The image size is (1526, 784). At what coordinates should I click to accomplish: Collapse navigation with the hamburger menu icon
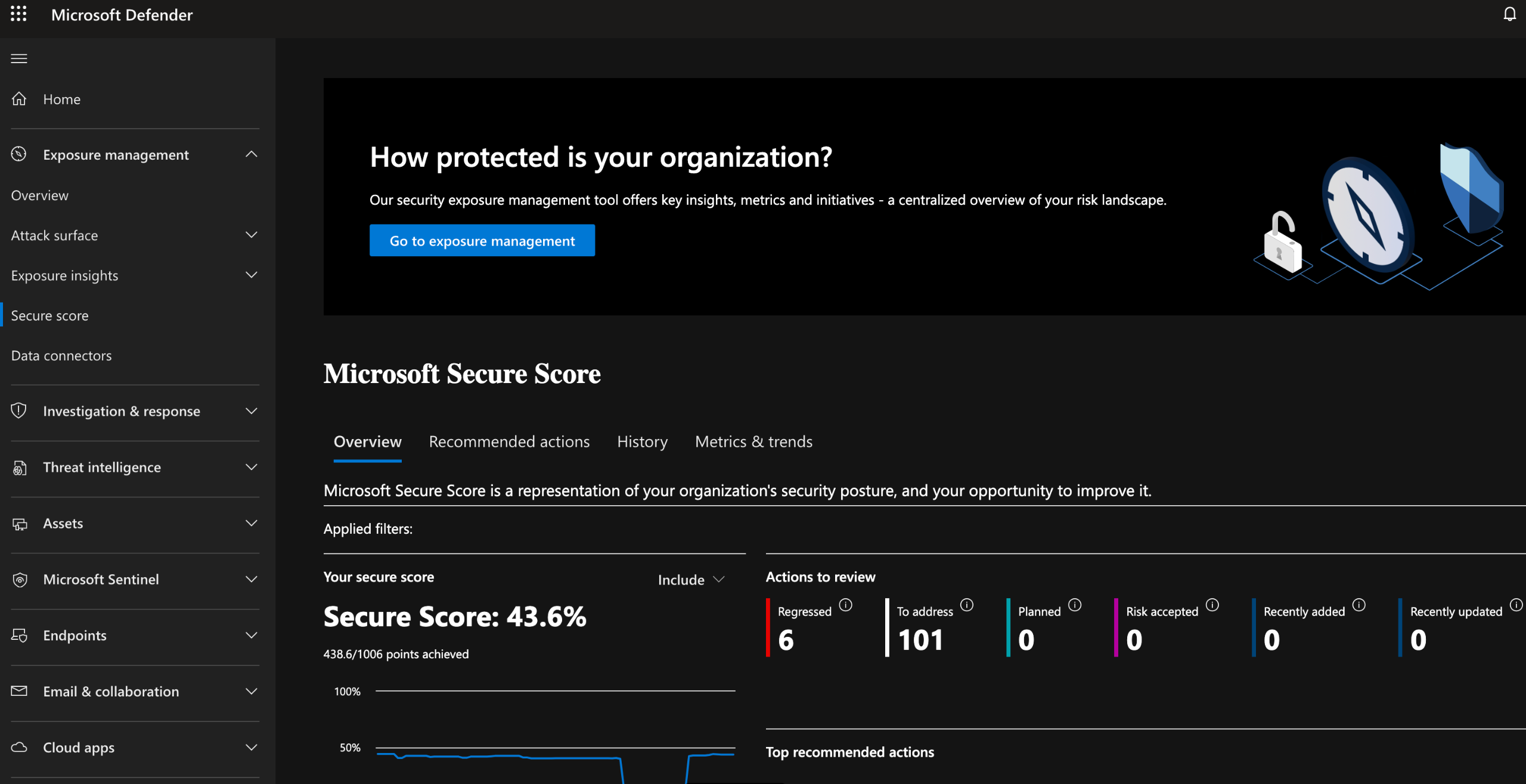pos(19,58)
